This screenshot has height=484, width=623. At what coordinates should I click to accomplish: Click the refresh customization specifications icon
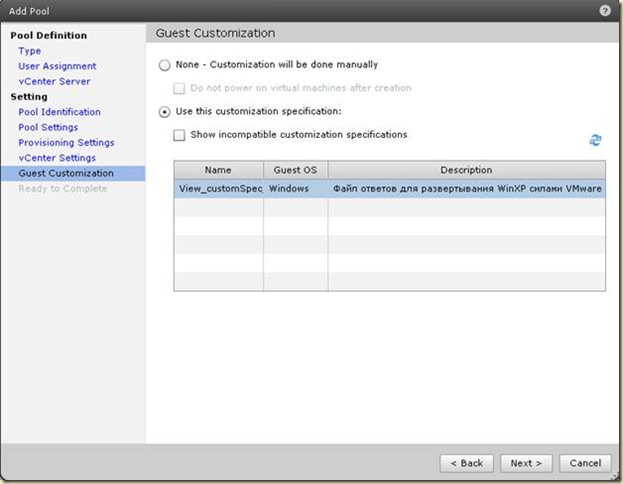[595, 141]
